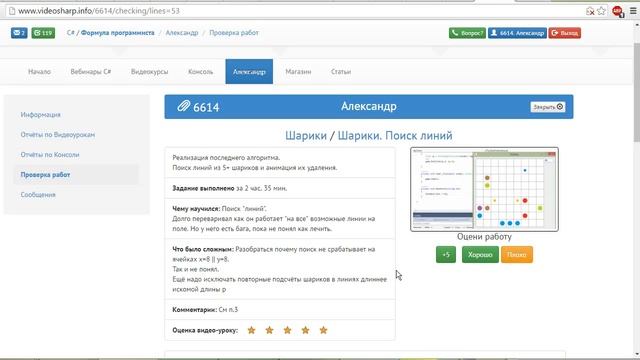640x360 pixels.
Task: Select the second rating star
Action: (x=269, y=330)
